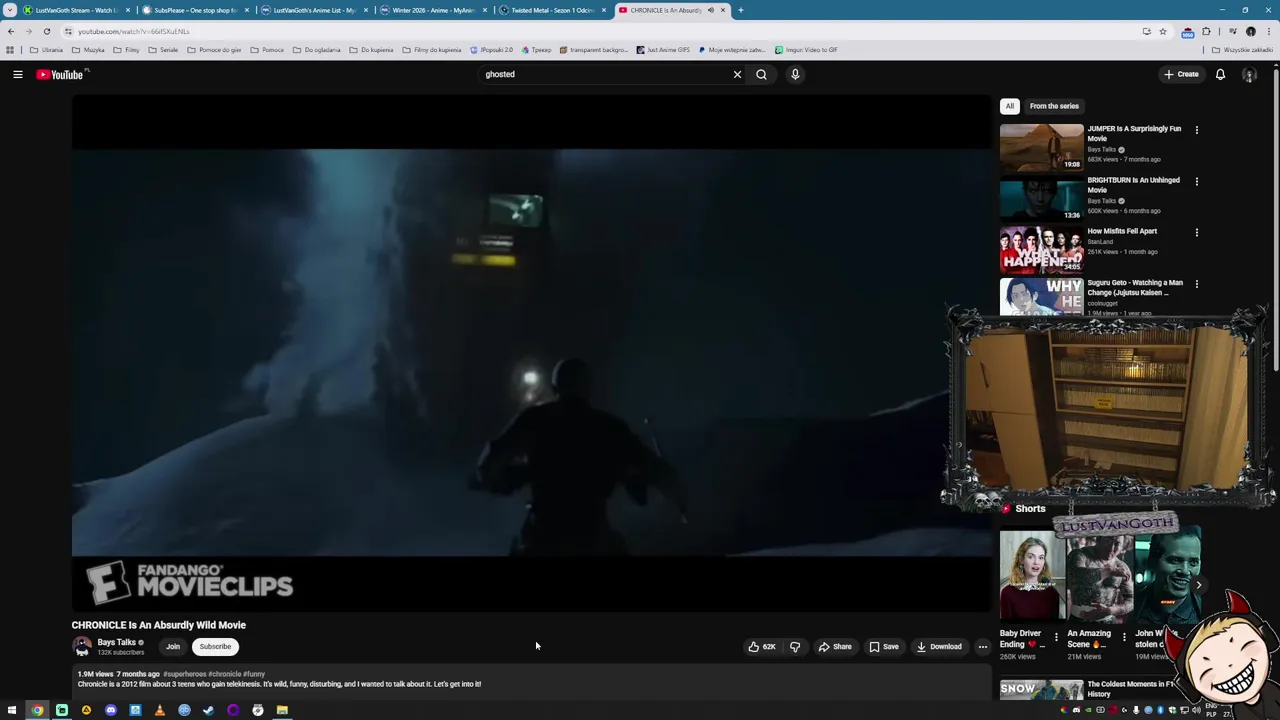Like the video with thumbs up
This screenshot has width=1280, height=720.
762,647
